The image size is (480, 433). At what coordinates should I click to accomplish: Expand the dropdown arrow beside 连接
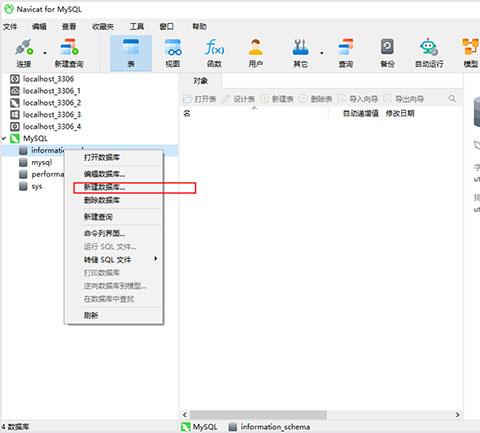(x=45, y=53)
